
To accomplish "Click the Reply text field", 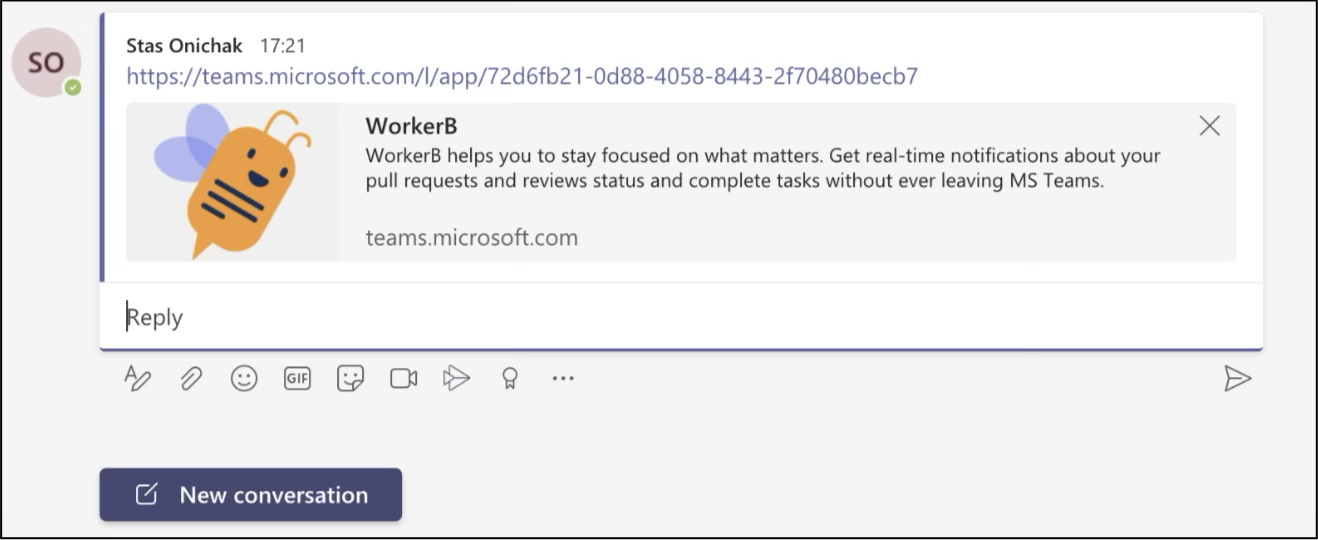I will pos(681,317).
